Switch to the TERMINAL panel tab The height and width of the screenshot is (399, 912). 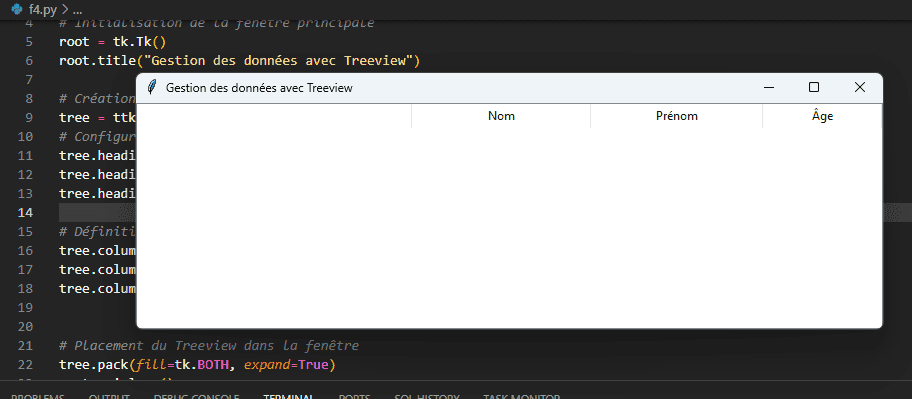coord(289,397)
